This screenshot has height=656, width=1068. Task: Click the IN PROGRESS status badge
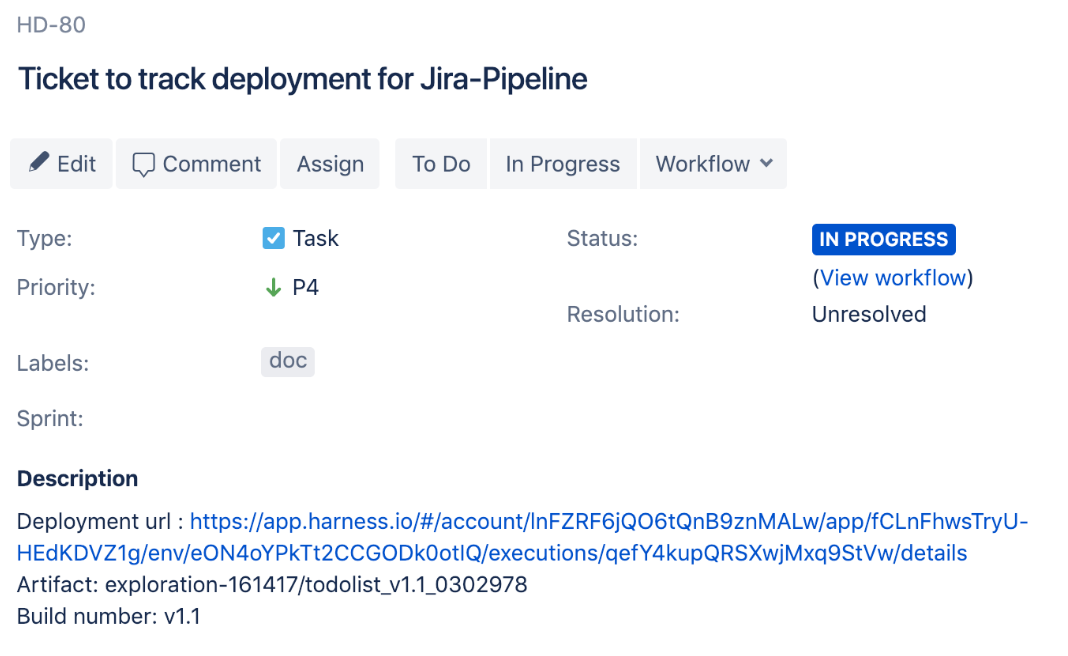click(x=883, y=240)
